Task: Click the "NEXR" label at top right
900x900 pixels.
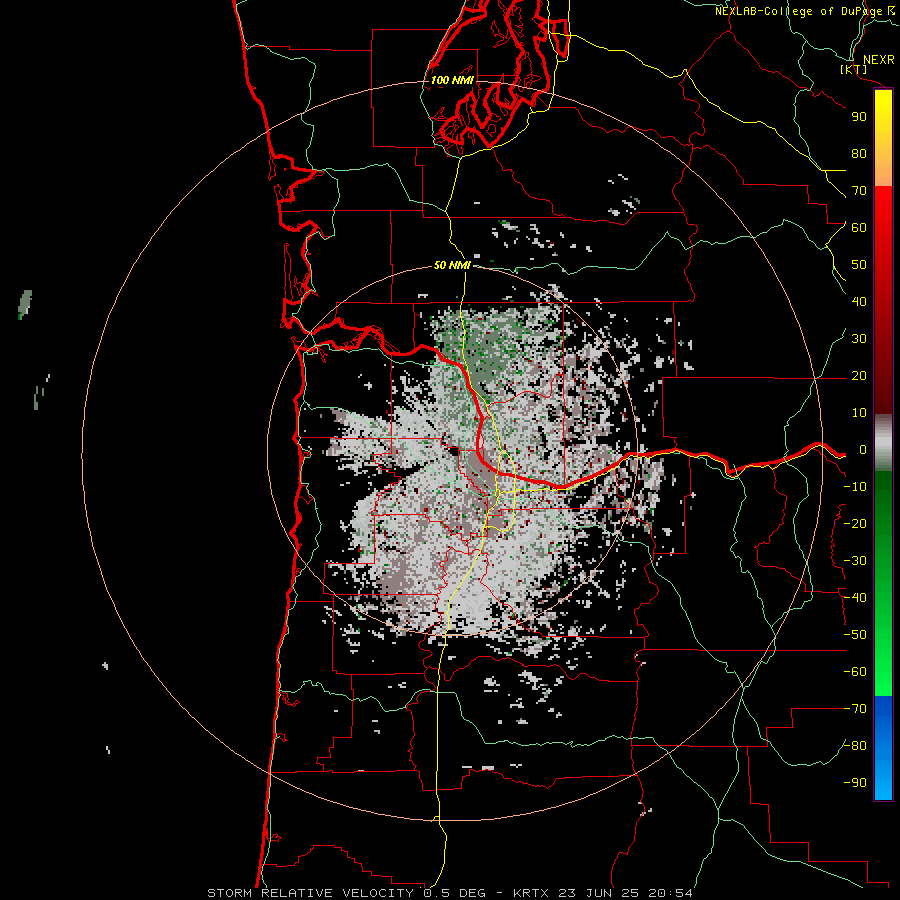Action: coord(878,60)
